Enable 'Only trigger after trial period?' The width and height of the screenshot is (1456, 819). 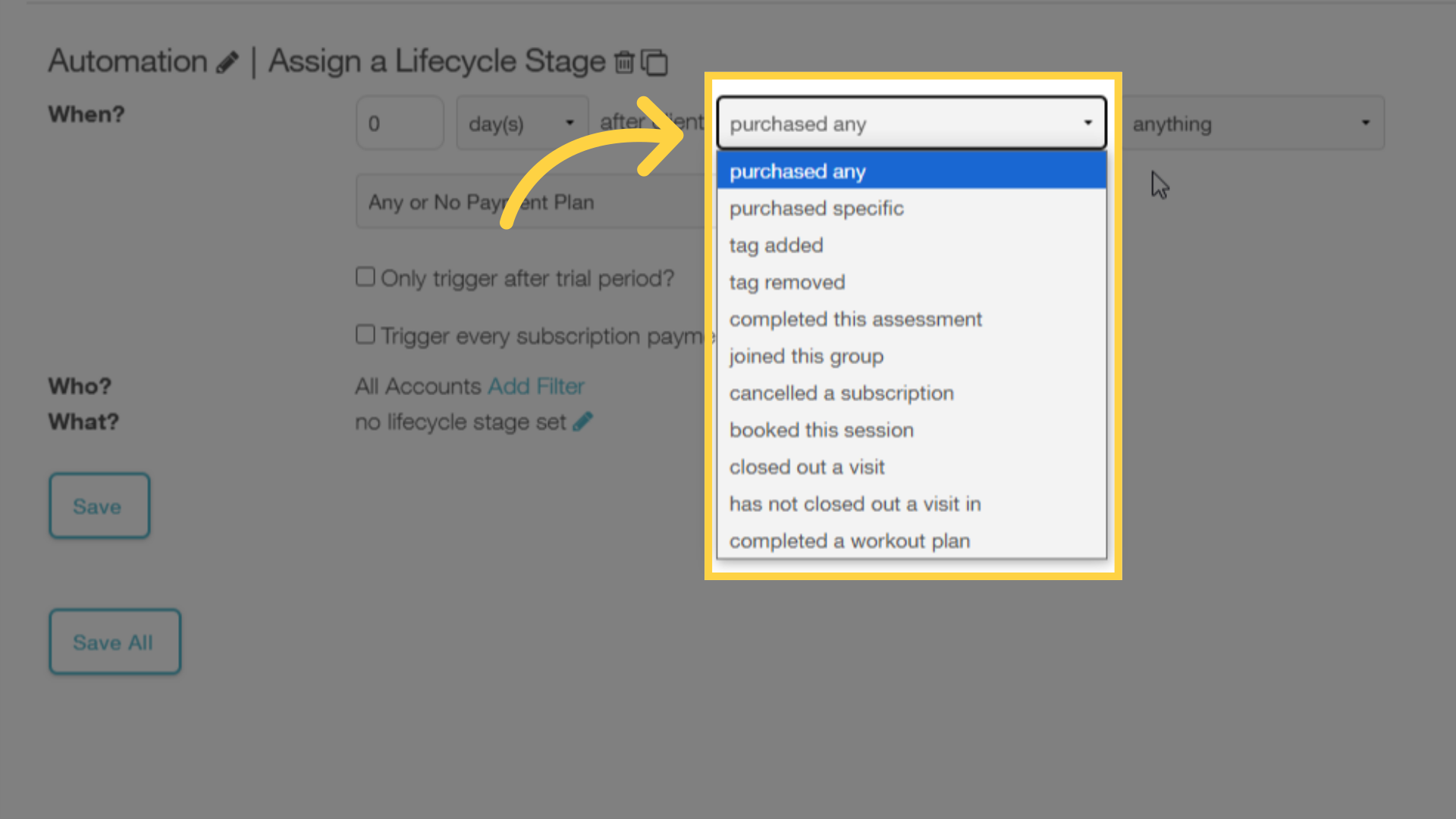366,277
